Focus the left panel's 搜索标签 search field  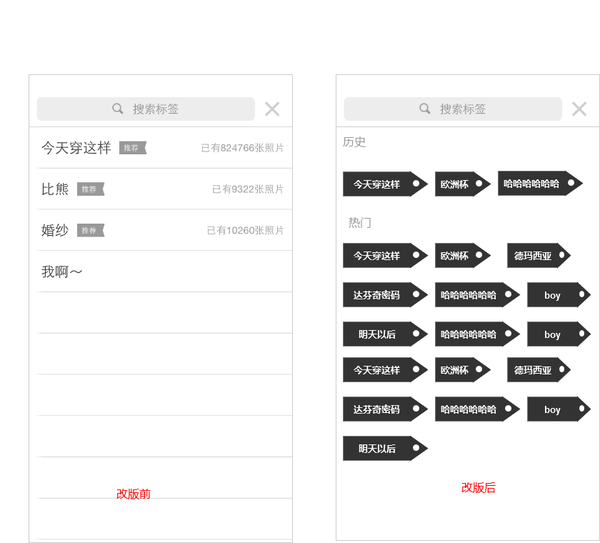pyautogui.click(x=156, y=109)
